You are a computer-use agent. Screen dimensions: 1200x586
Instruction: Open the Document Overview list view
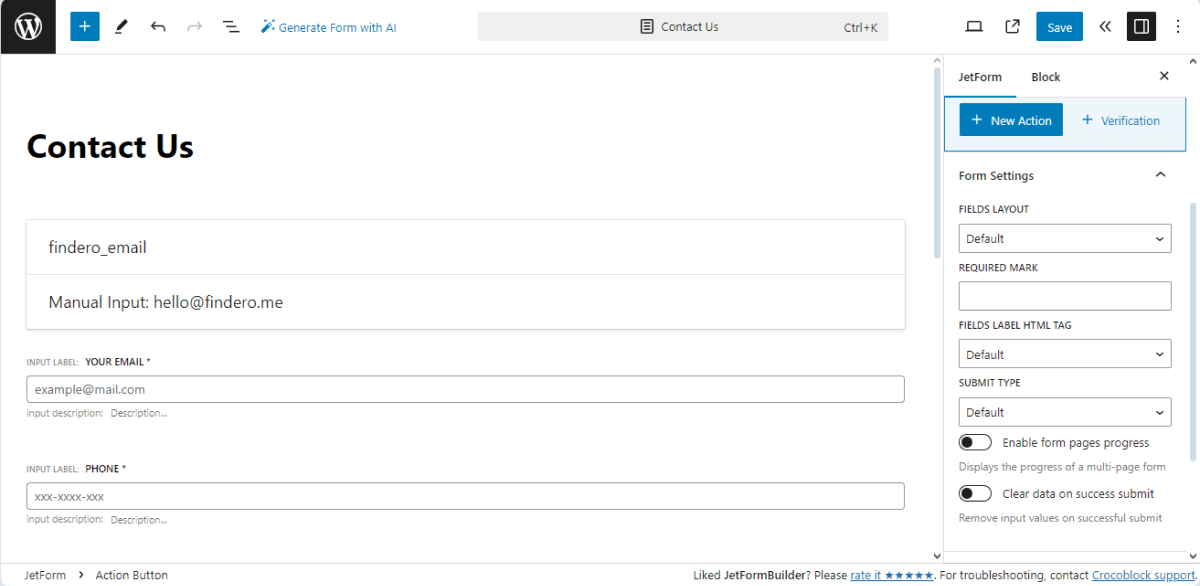click(x=231, y=26)
